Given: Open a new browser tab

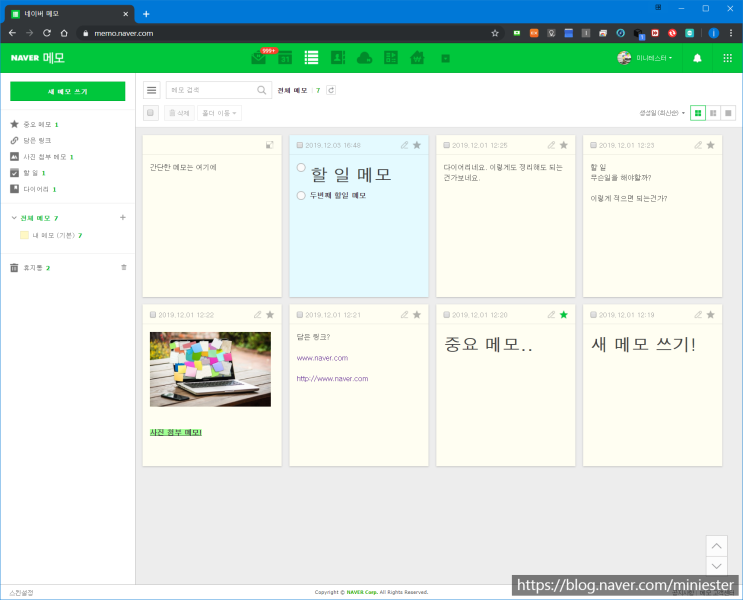Looking at the screenshot, I should [x=146, y=14].
